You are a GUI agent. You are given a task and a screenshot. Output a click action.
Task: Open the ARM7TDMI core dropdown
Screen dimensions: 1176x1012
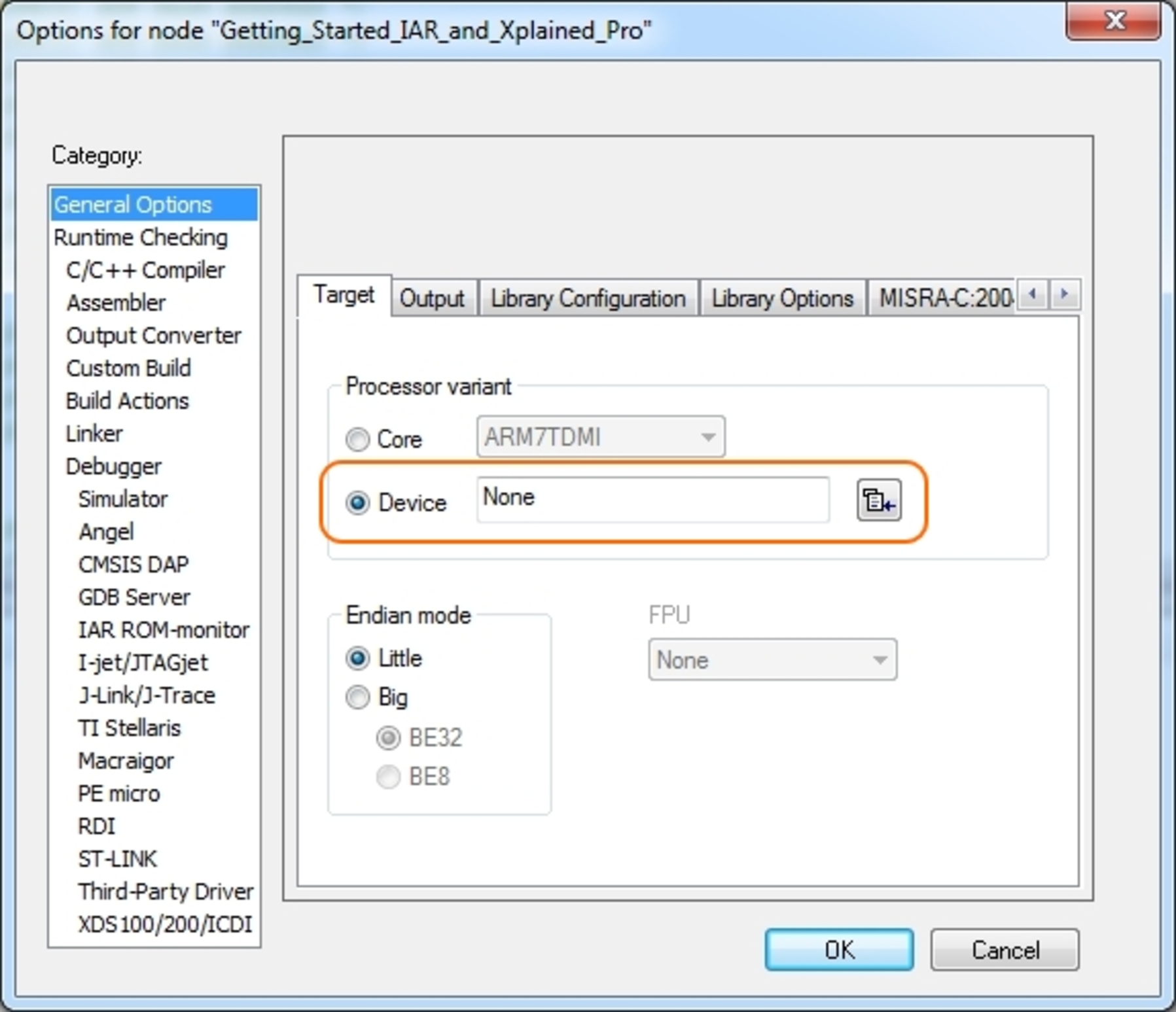pyautogui.click(x=600, y=436)
